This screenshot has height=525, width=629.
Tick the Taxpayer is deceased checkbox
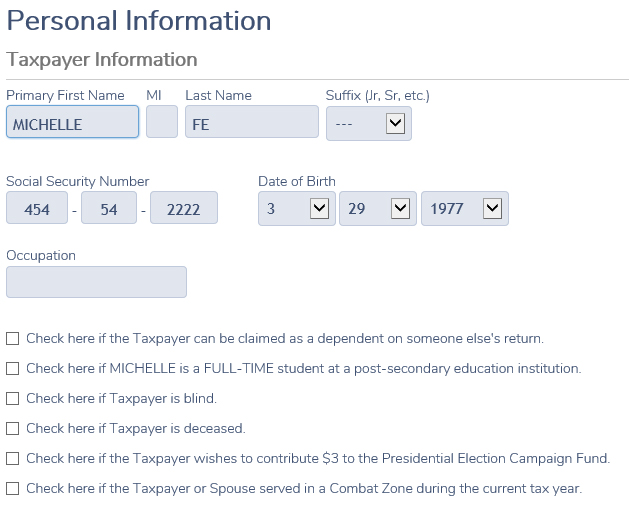click(12, 429)
